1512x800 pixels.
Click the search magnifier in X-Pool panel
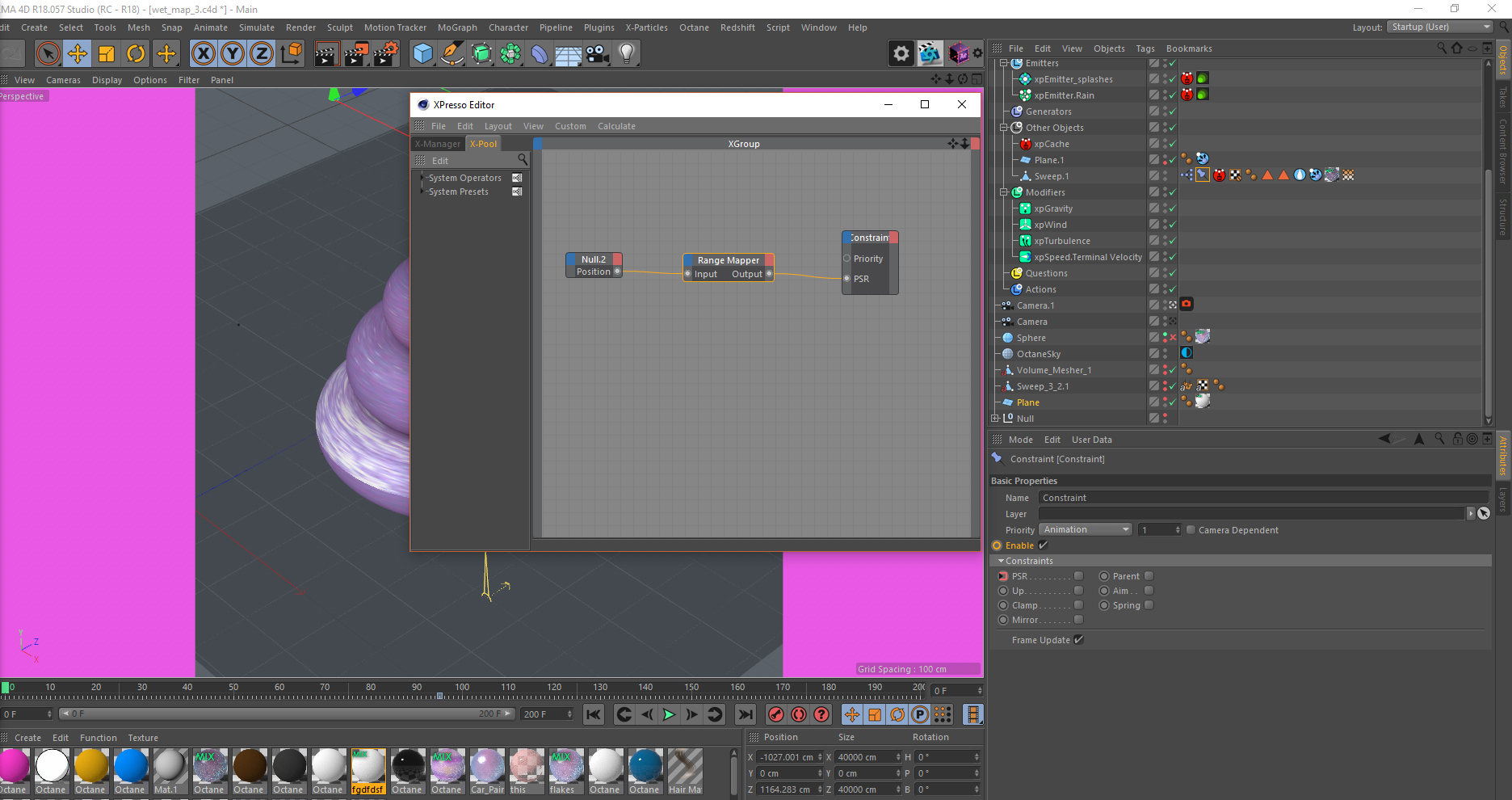(x=523, y=160)
